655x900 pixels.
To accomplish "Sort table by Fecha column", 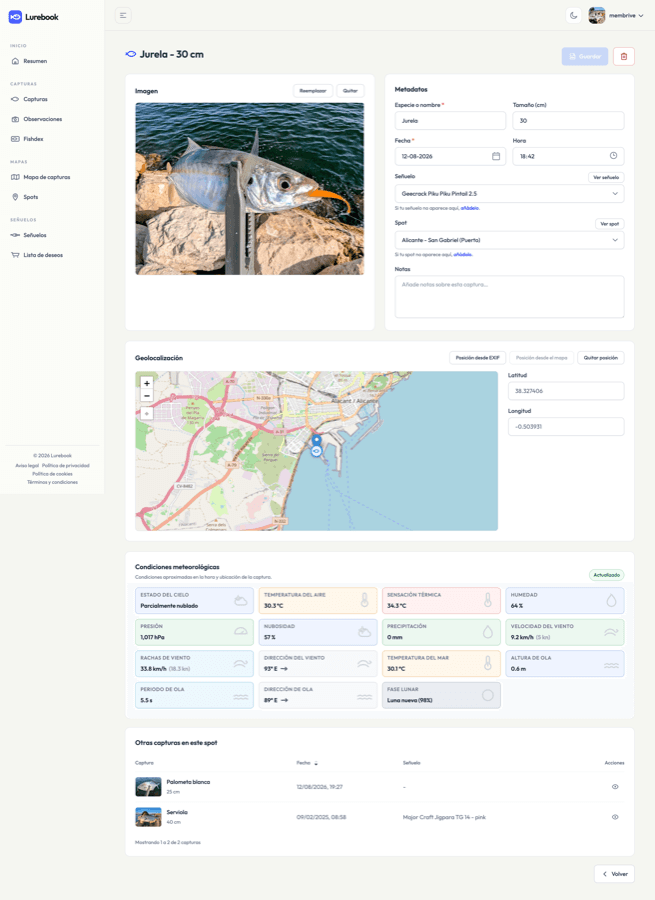I will tap(307, 763).
